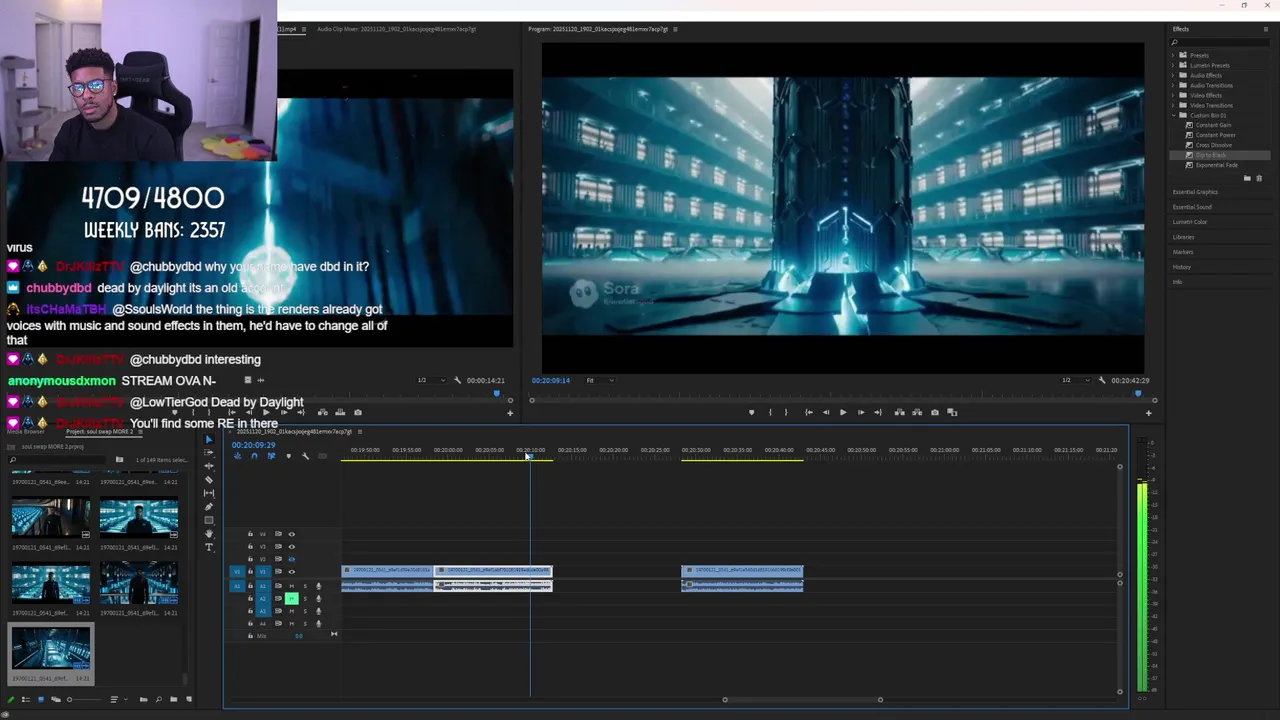Viewport: 1280px width, 720px height.
Task: Expand Lumetri Presets folder
Action: coord(1173,66)
